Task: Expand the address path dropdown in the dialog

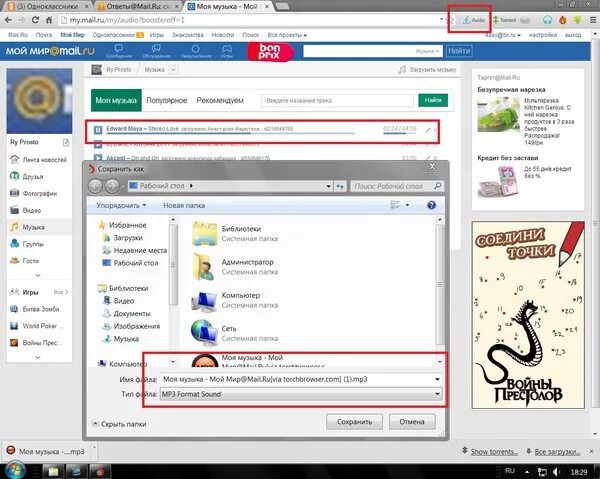Action: [328, 186]
